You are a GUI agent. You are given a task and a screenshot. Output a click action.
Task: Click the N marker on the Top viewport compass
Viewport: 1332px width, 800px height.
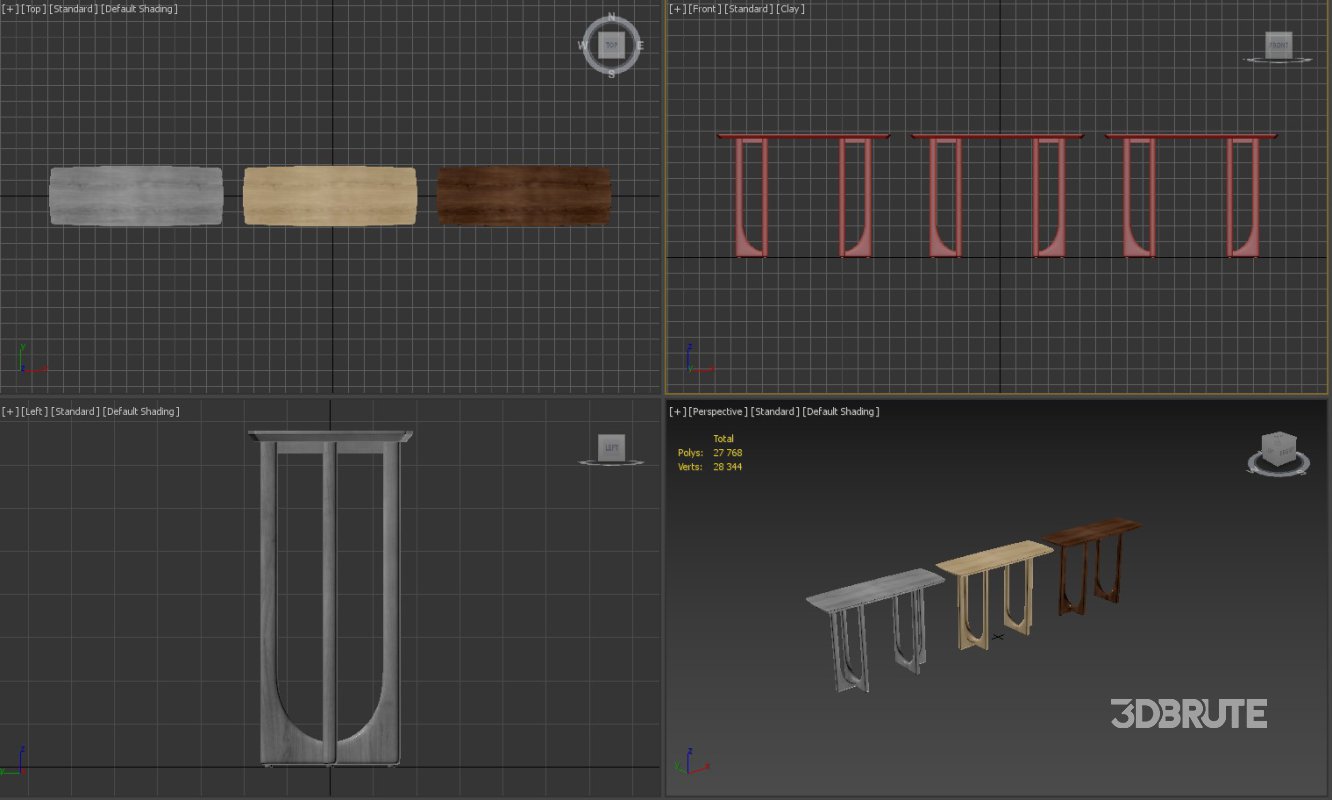tap(610, 17)
